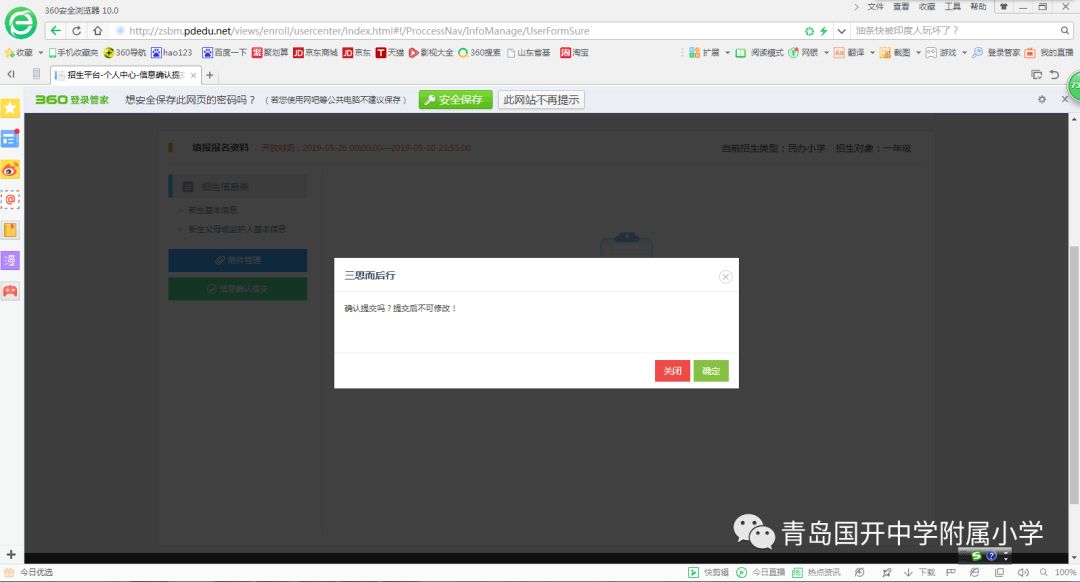Expand the 收藏 bookmarks dropdown arrow

coord(40,53)
